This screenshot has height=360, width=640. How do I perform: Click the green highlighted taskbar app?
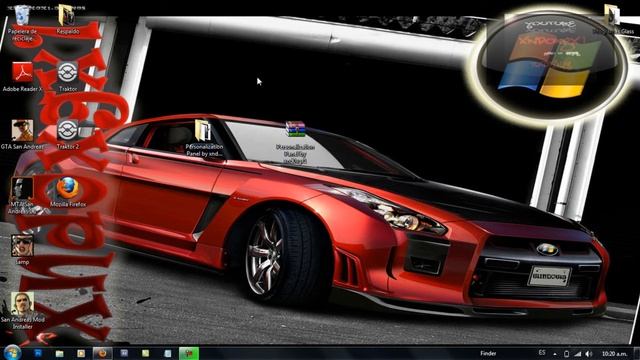click(x=189, y=353)
